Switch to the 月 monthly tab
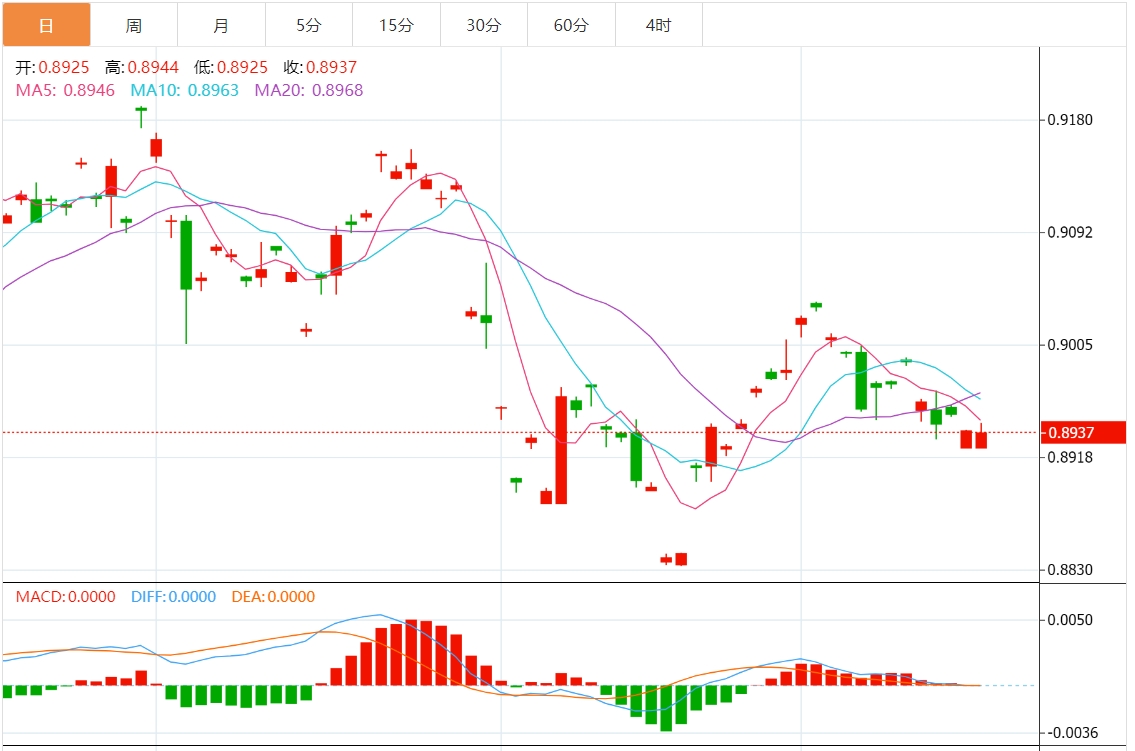The height and width of the screenshot is (751, 1135). [x=221, y=25]
